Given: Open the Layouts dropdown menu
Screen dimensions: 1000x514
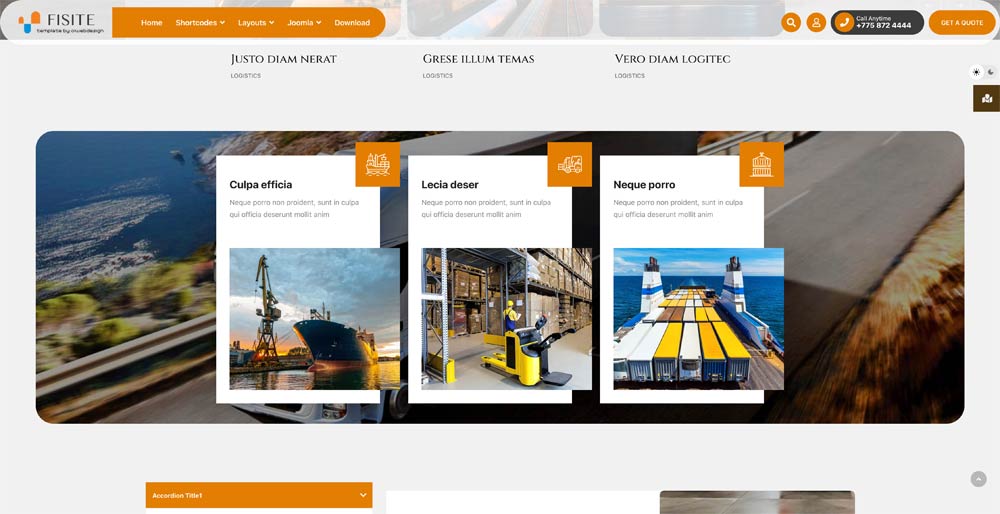Looking at the screenshot, I should click(256, 23).
